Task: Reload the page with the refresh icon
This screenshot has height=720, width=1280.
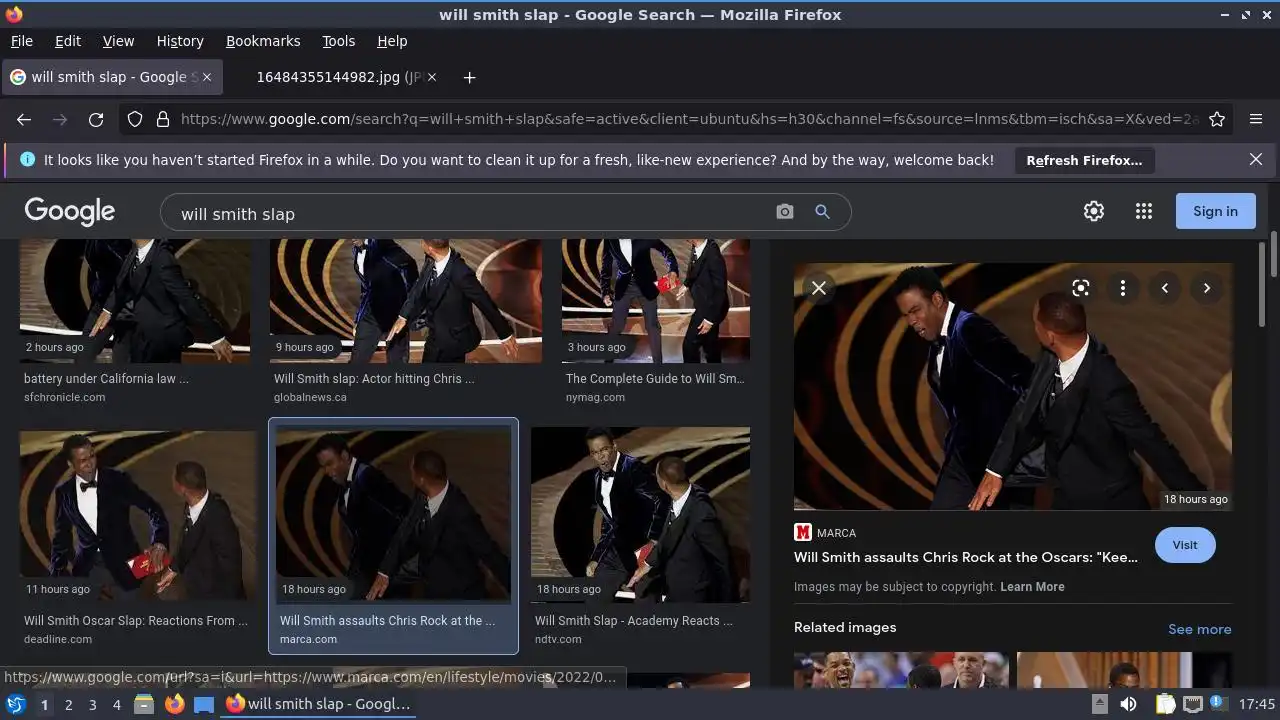Action: point(96,119)
